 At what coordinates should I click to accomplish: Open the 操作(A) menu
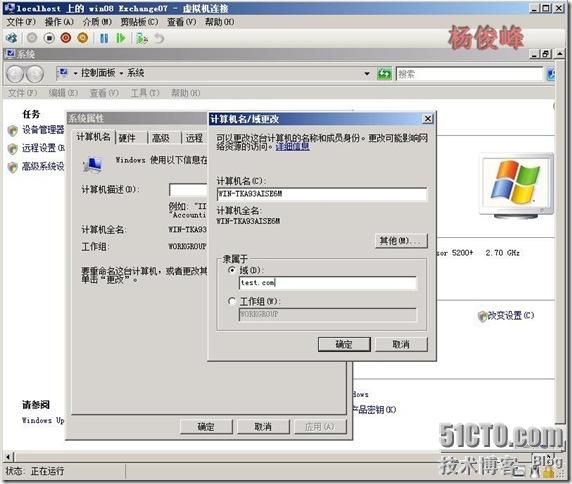pos(59,22)
